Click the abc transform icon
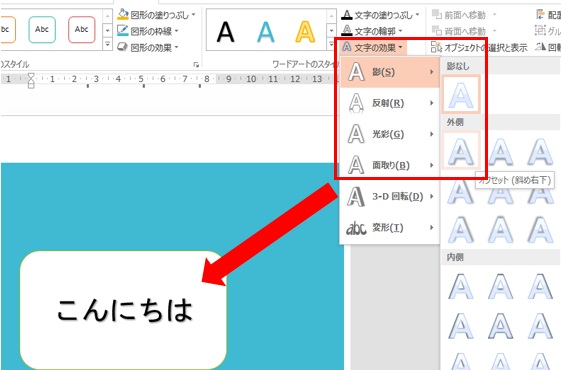The width and height of the screenshot is (561, 370). click(x=356, y=228)
